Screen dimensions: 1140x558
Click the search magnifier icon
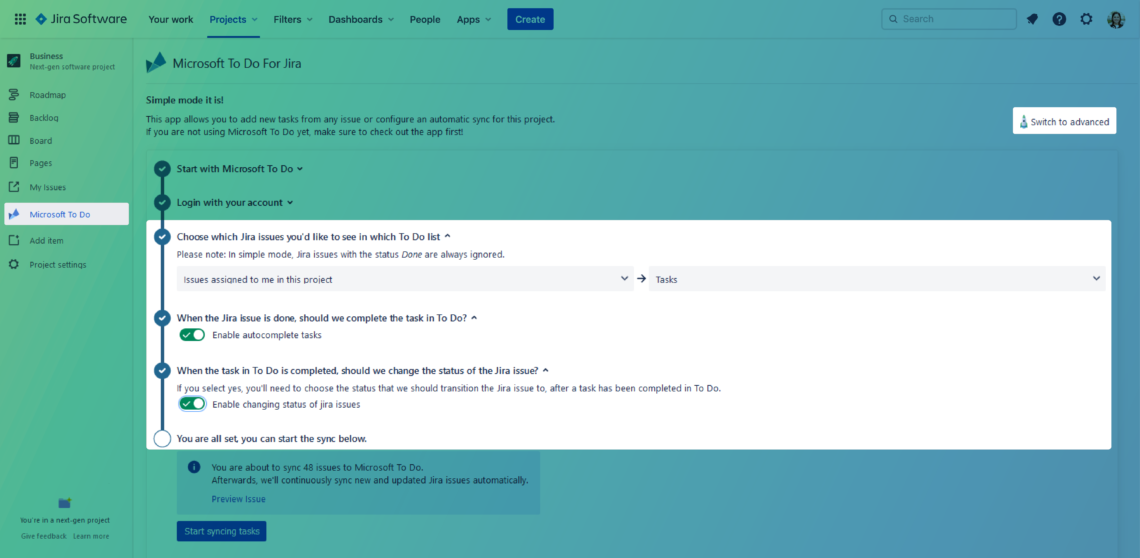tap(893, 19)
